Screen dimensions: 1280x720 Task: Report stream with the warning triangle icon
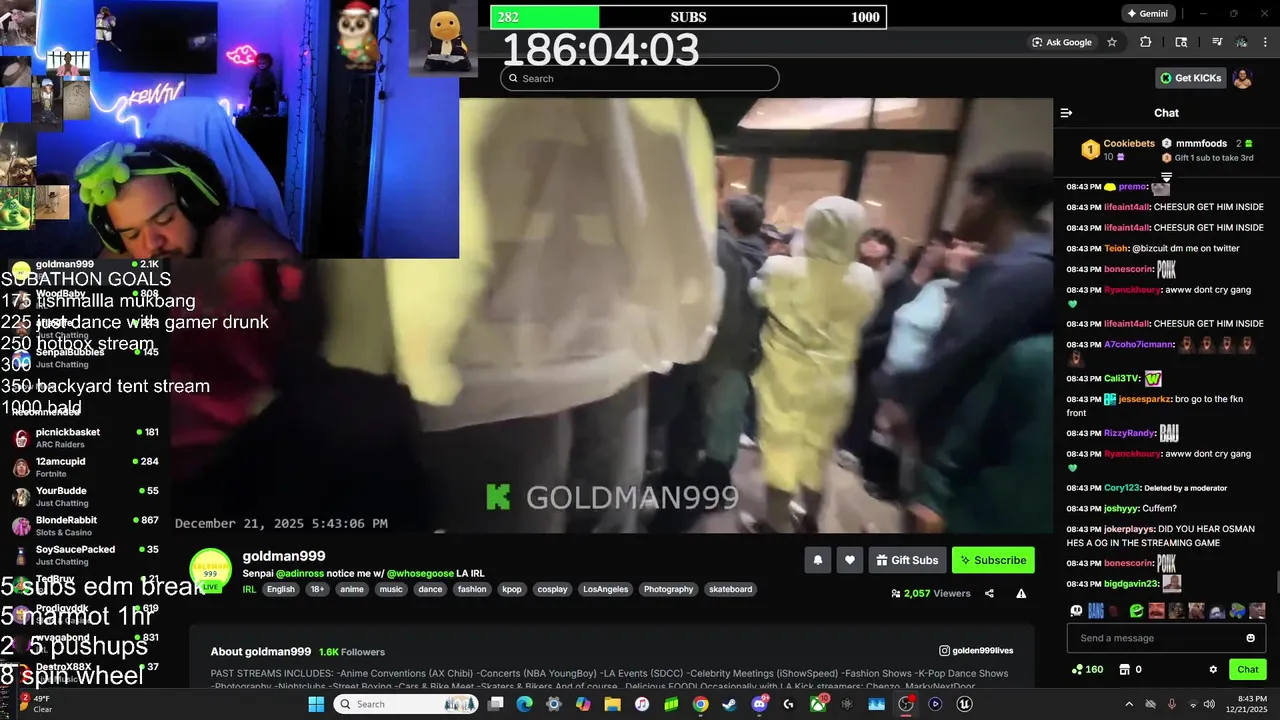[1021, 593]
